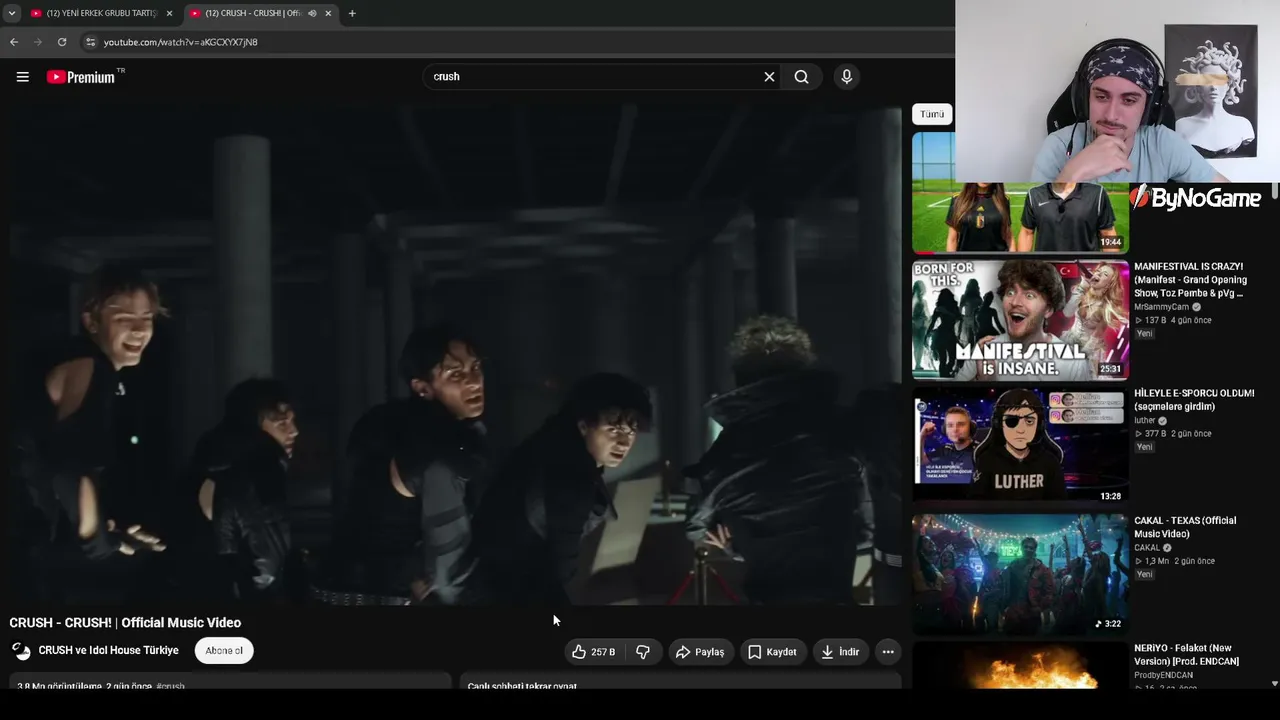Save the video with Kaydet

[773, 652]
